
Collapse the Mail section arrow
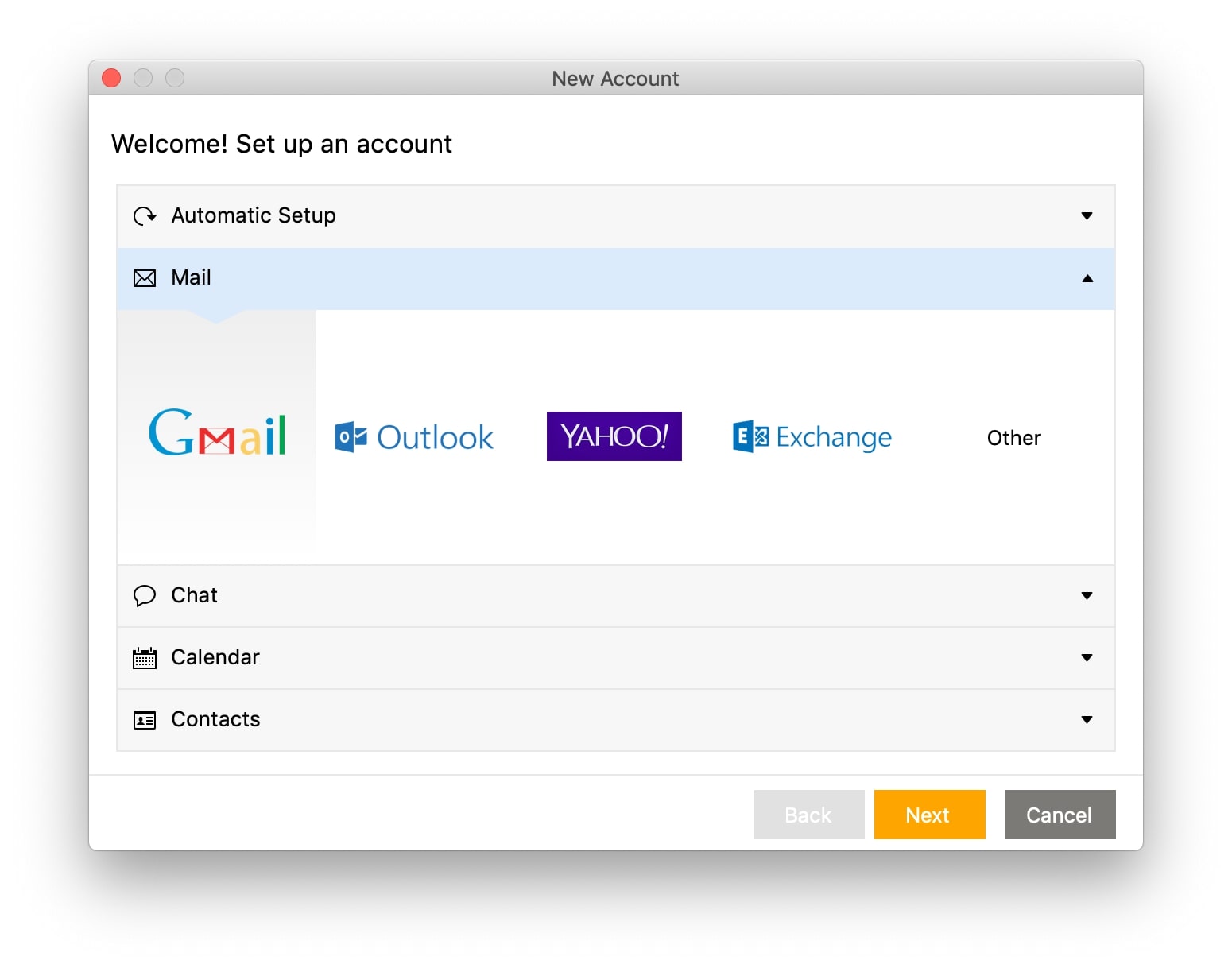coord(1087,278)
